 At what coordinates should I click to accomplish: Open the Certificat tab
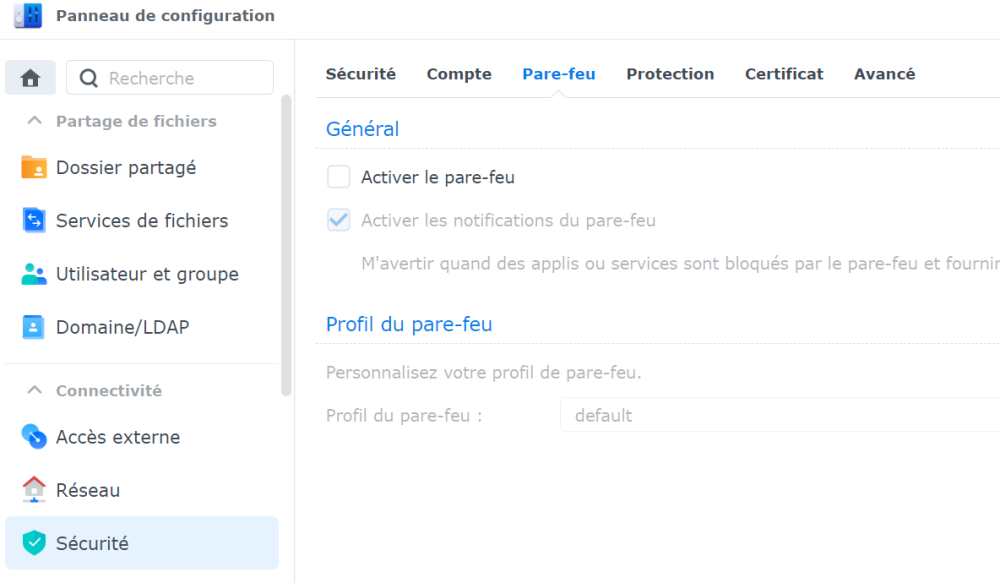784,74
